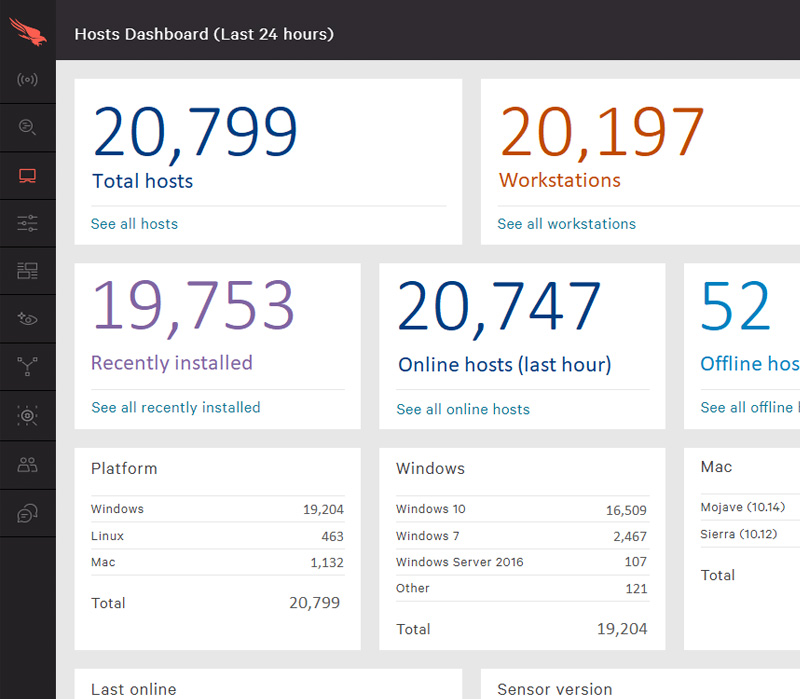Open the target crosshair icon in sidebar
The height and width of the screenshot is (699, 800).
pos(28,416)
